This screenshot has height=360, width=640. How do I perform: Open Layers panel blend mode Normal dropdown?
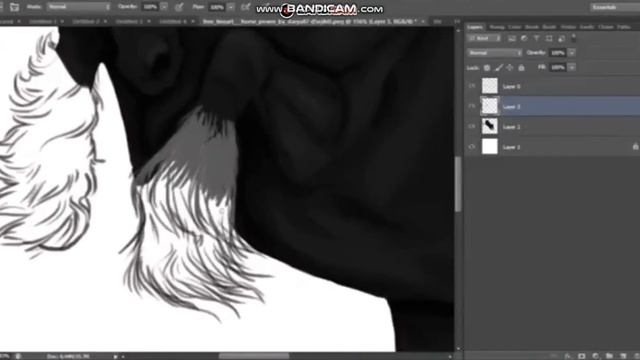click(x=494, y=53)
